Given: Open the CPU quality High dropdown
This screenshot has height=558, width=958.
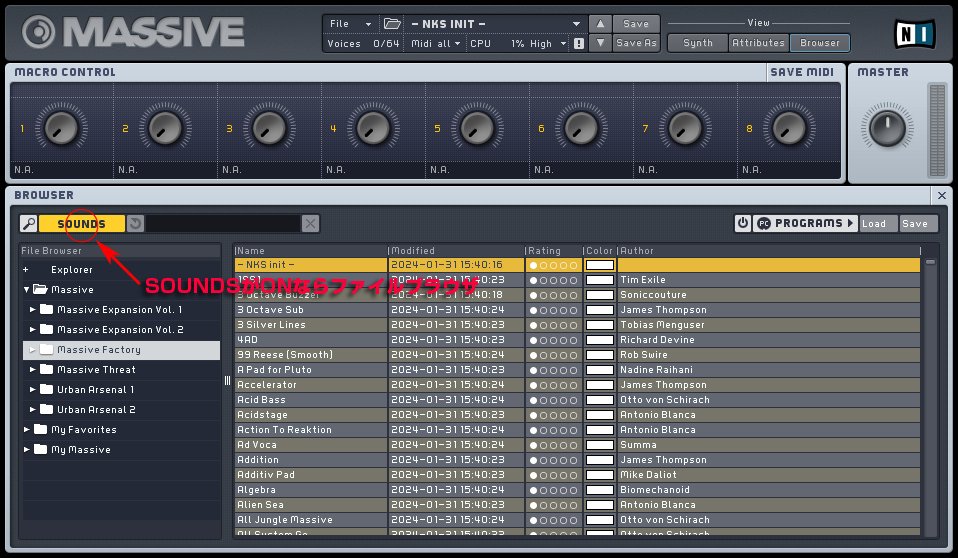Looking at the screenshot, I should coord(547,43).
